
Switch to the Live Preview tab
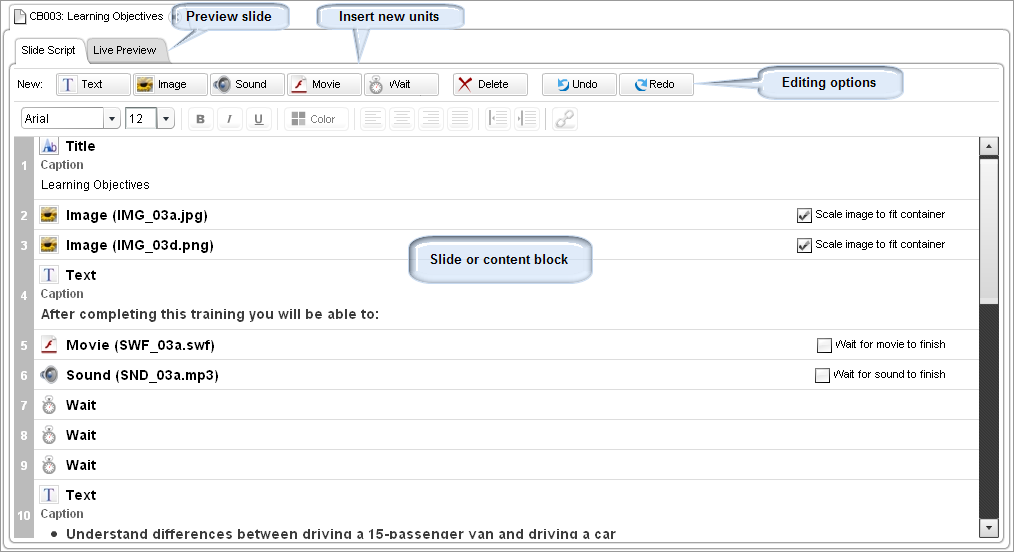coord(124,50)
